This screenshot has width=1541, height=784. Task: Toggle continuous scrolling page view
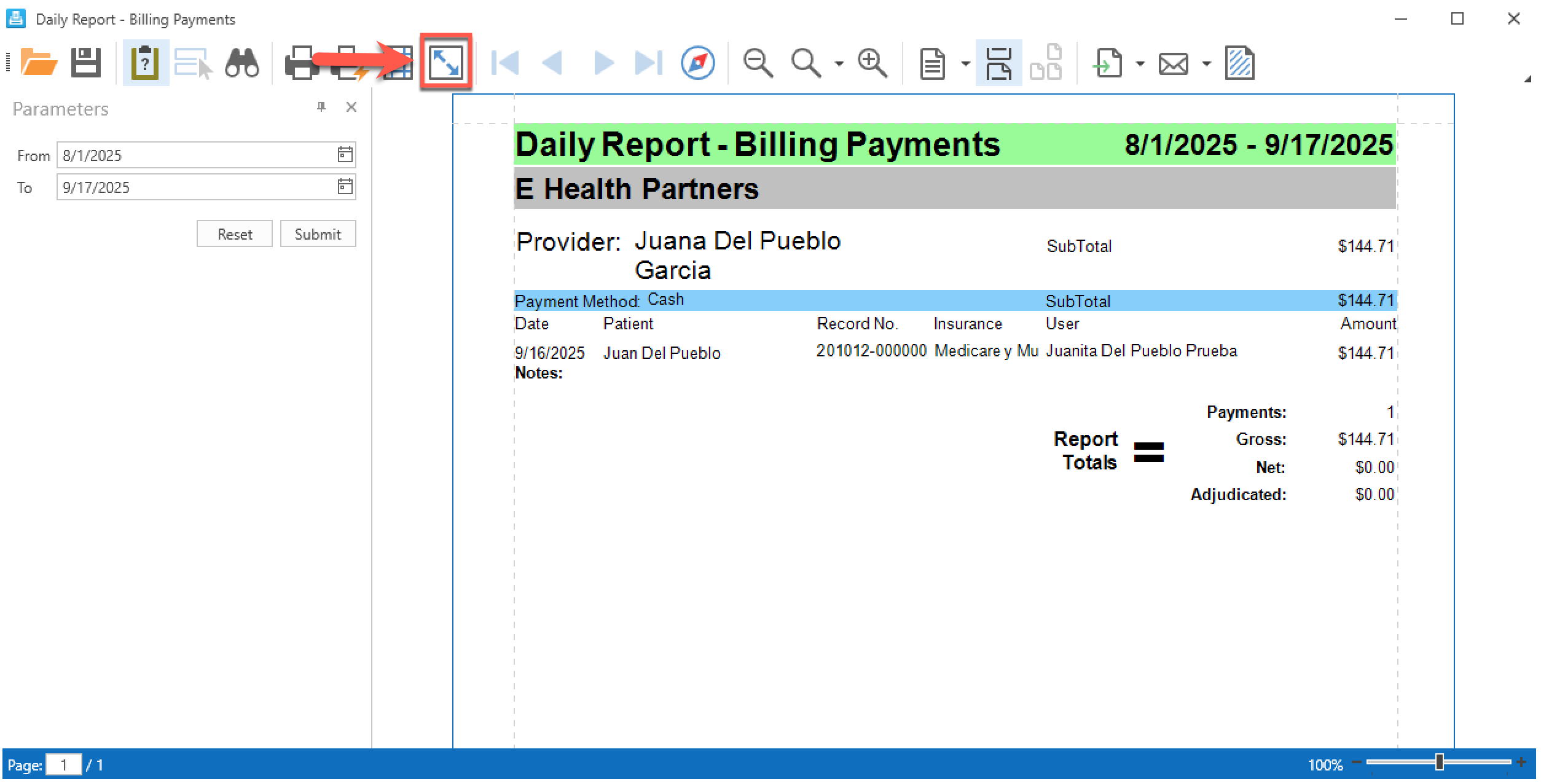pyautogui.click(x=998, y=63)
